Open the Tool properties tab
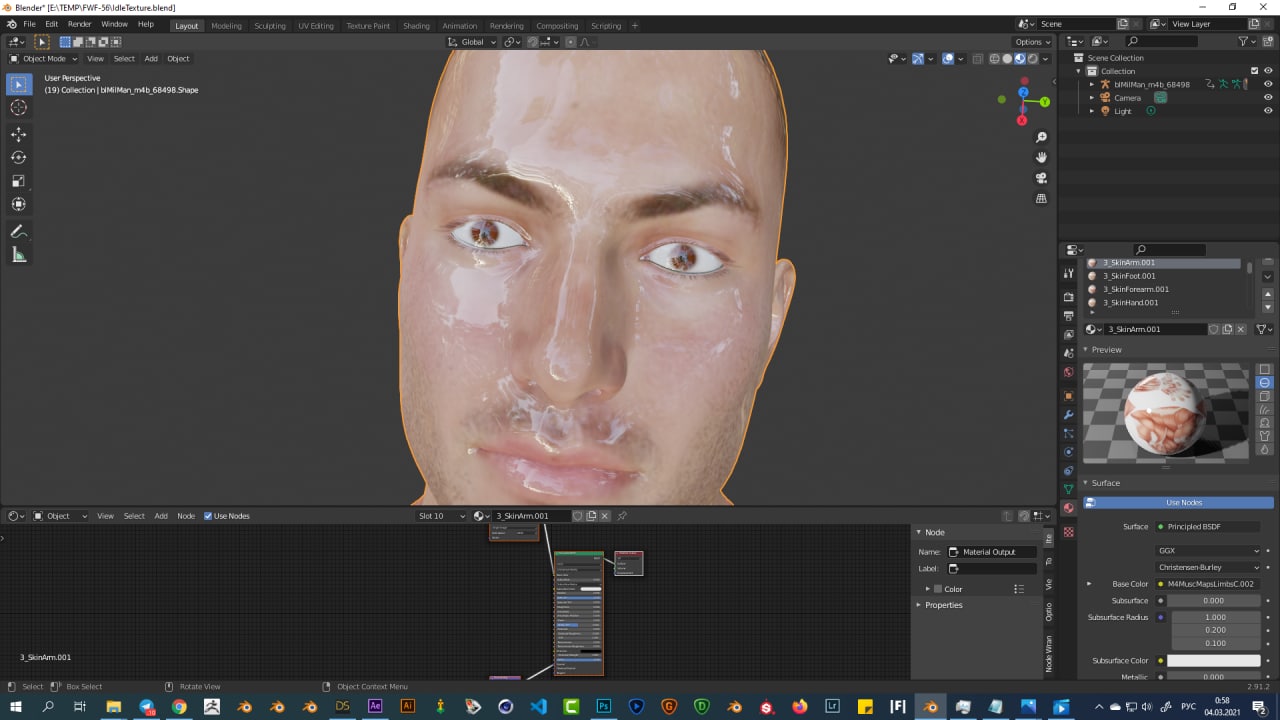The image size is (1280, 720). point(1068,273)
